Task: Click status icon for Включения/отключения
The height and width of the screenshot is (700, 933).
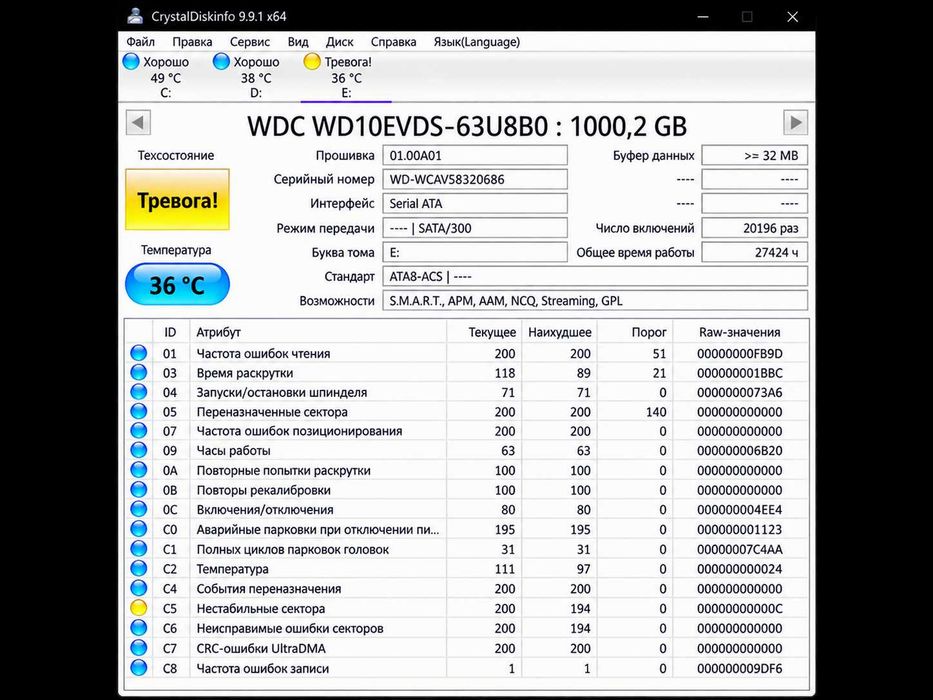Action: [x=139, y=509]
